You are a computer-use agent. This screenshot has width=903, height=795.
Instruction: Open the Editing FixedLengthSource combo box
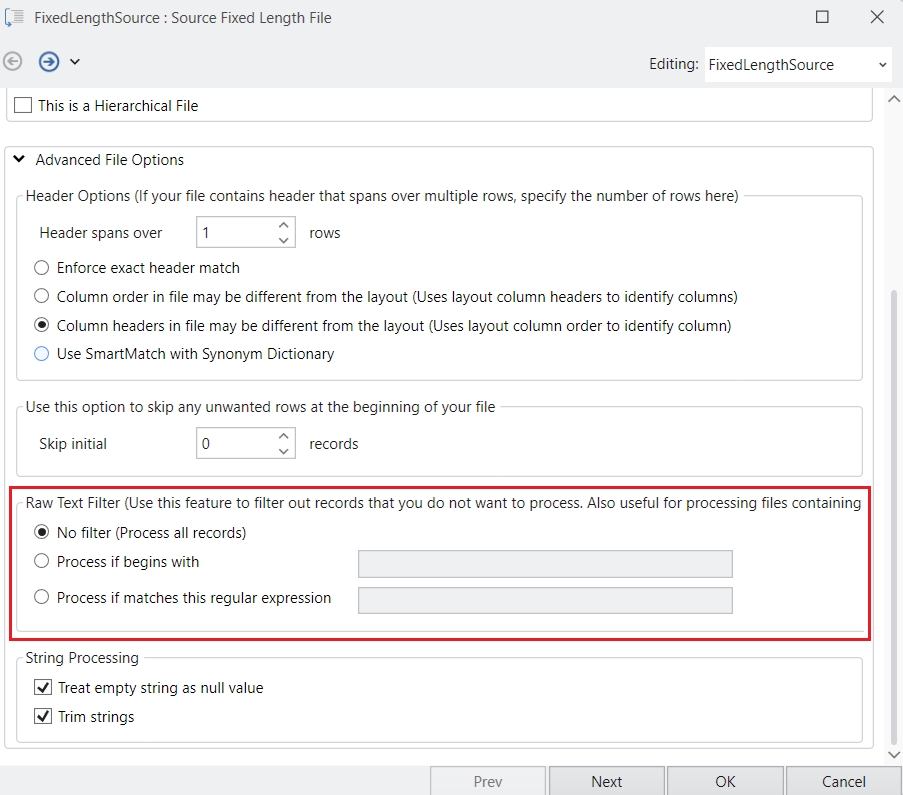tap(797, 64)
